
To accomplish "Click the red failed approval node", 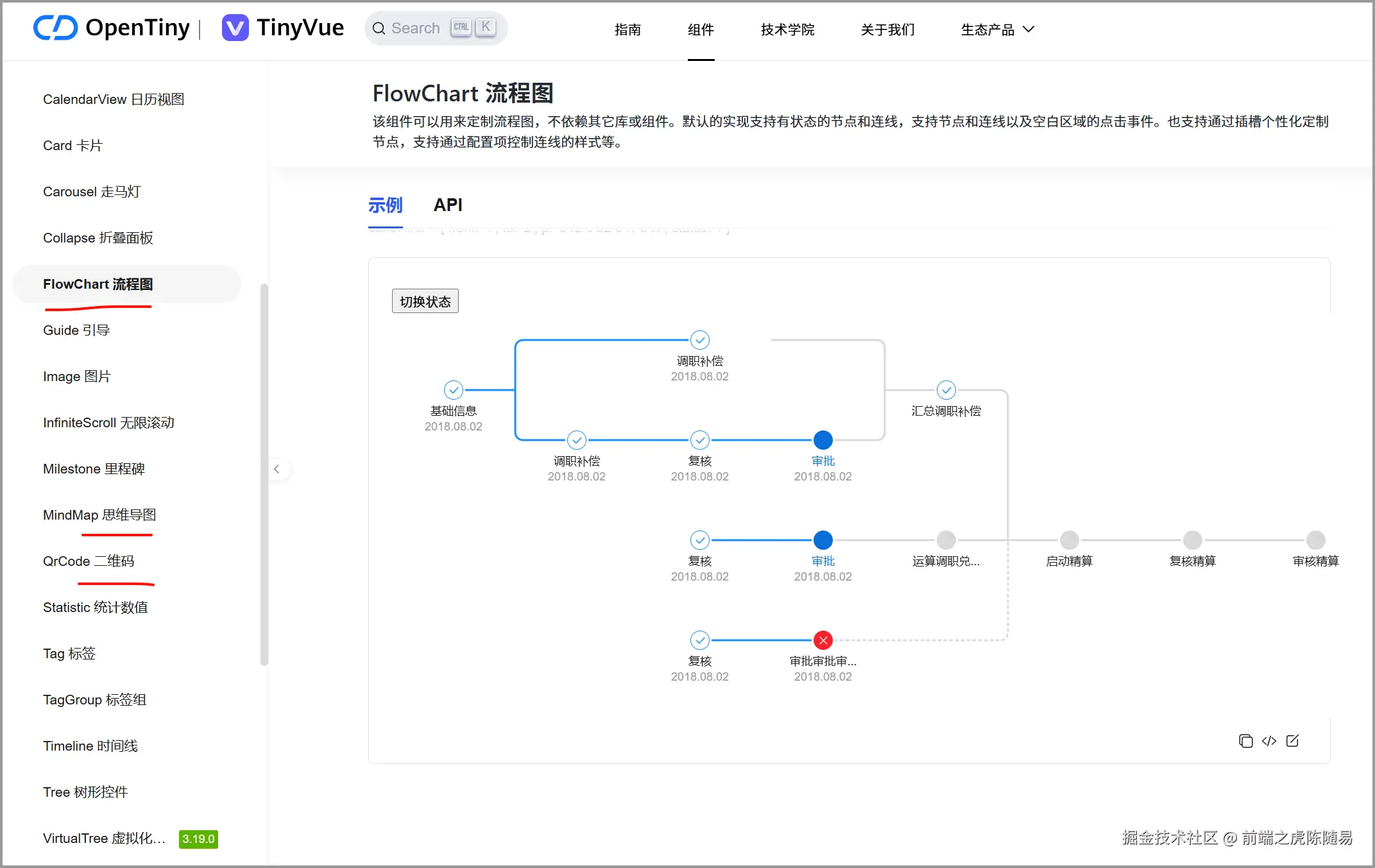I will point(823,640).
